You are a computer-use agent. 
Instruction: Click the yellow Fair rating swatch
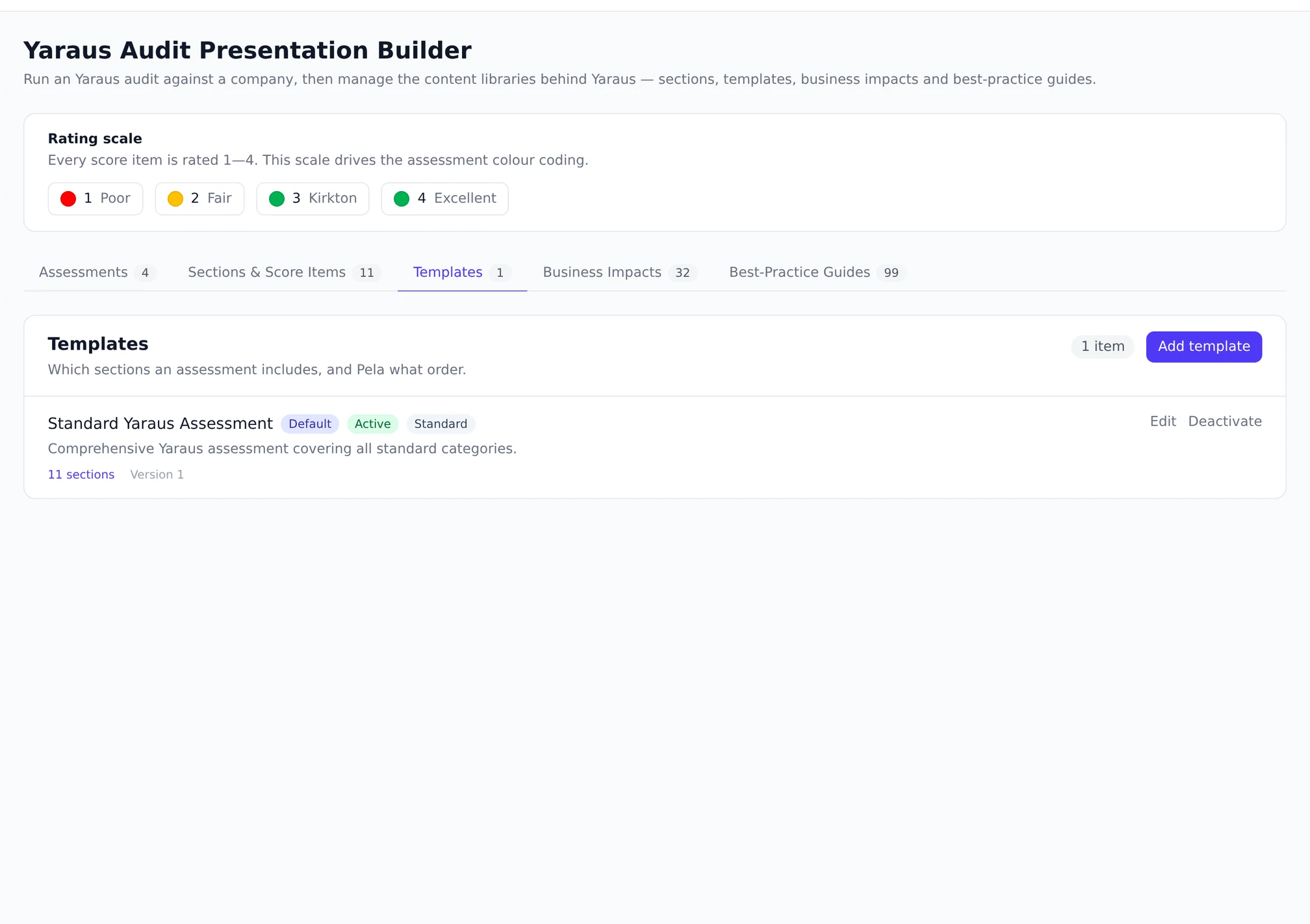pos(175,199)
